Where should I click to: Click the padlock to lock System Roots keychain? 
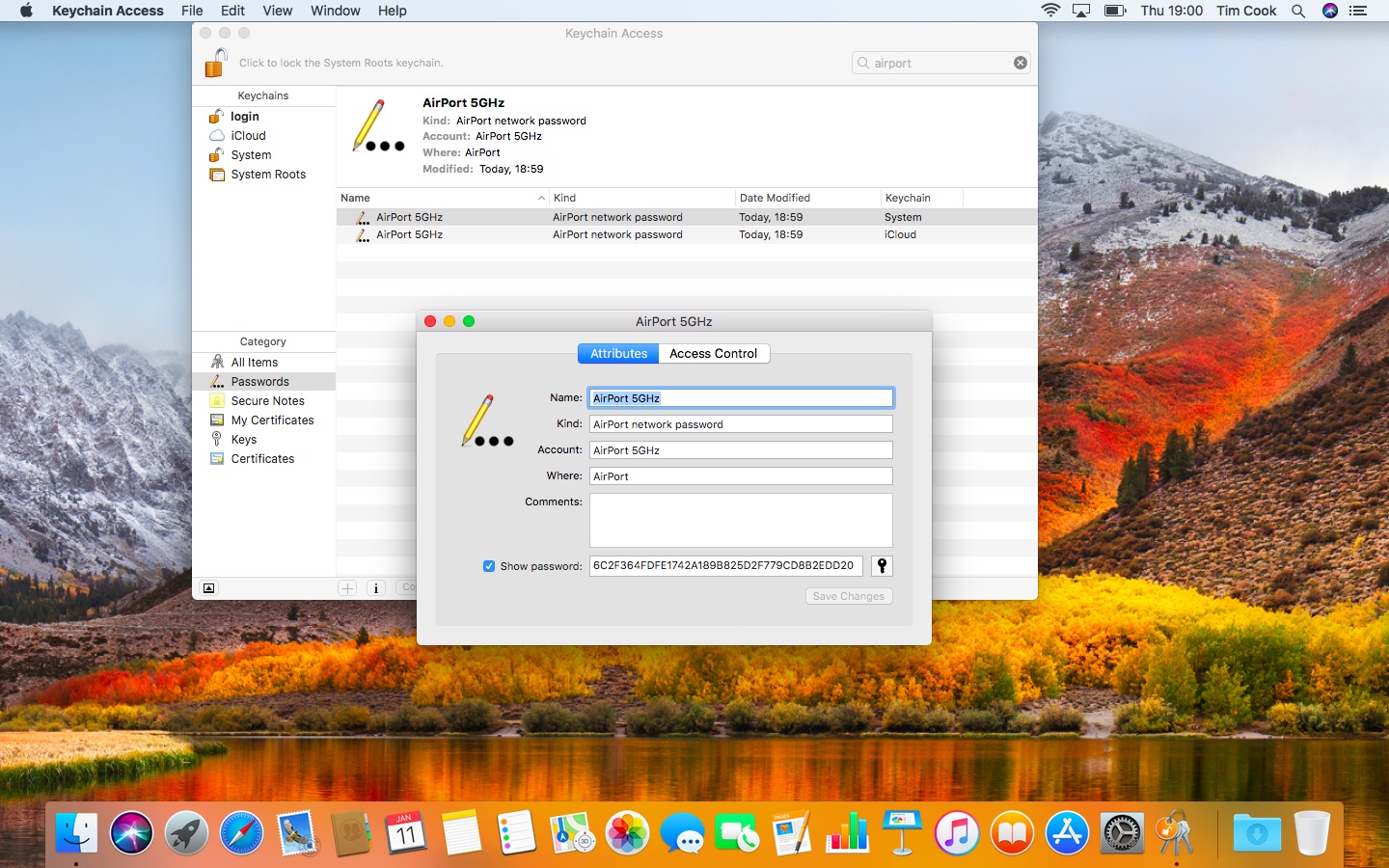coord(216,63)
